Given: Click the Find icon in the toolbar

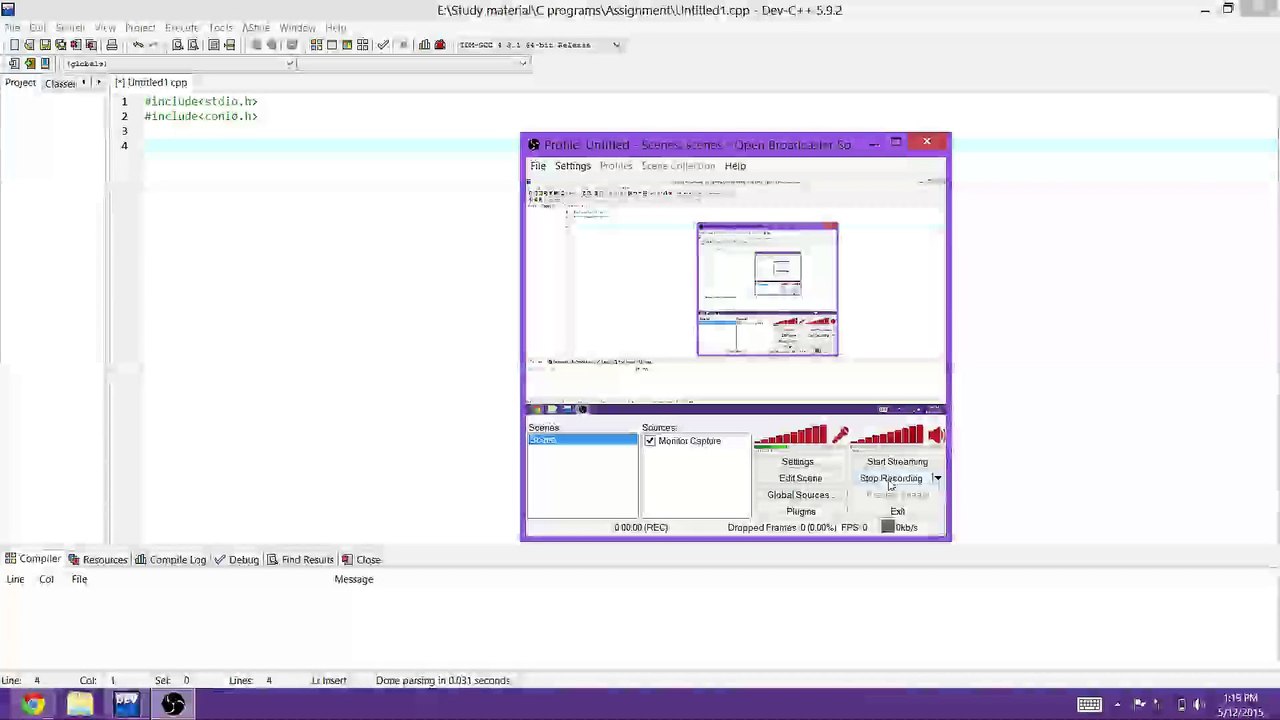Looking at the screenshot, I should pyautogui.click(x=178, y=45).
